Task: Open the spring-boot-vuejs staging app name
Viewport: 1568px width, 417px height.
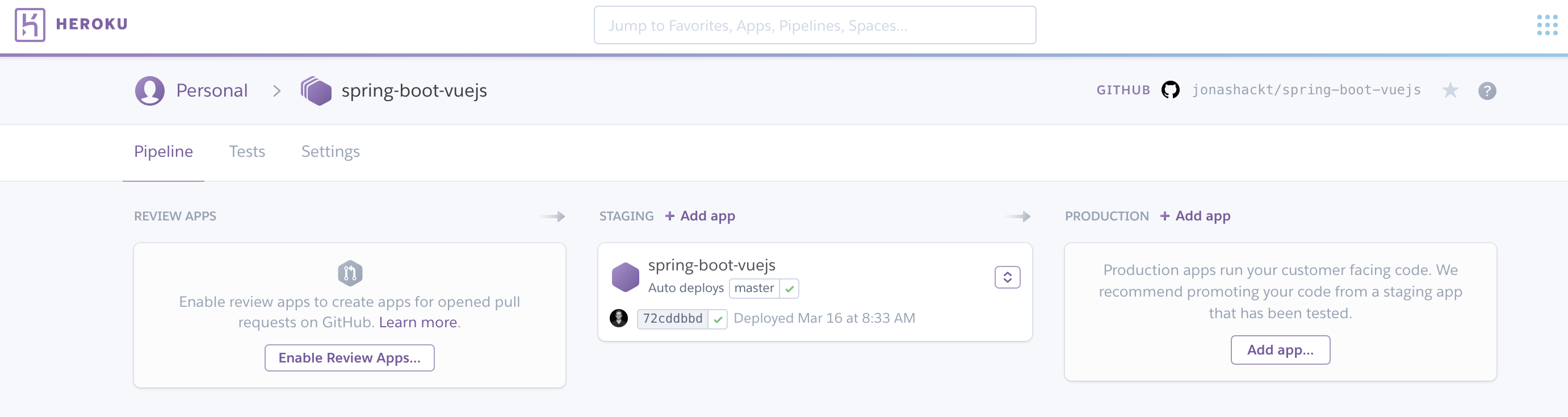Action: tap(711, 265)
